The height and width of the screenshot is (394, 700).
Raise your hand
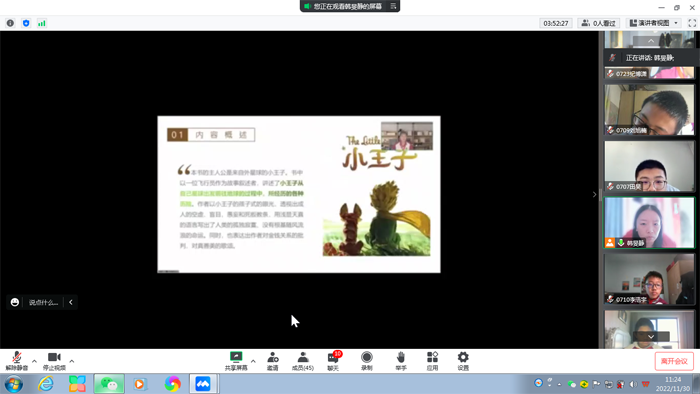click(401, 361)
